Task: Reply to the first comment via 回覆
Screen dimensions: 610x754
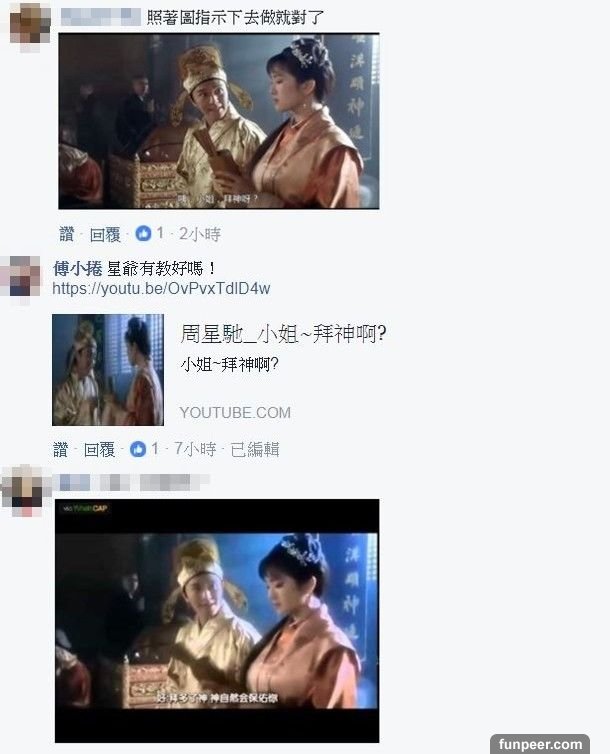Action: tap(105, 234)
